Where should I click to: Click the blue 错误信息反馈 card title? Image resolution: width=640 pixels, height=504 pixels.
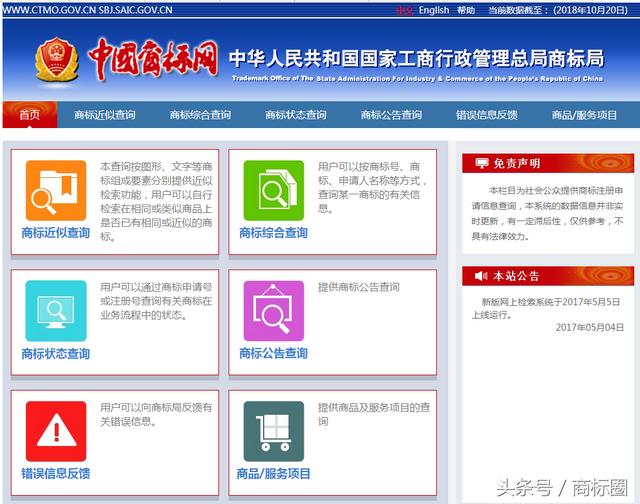coord(56,473)
